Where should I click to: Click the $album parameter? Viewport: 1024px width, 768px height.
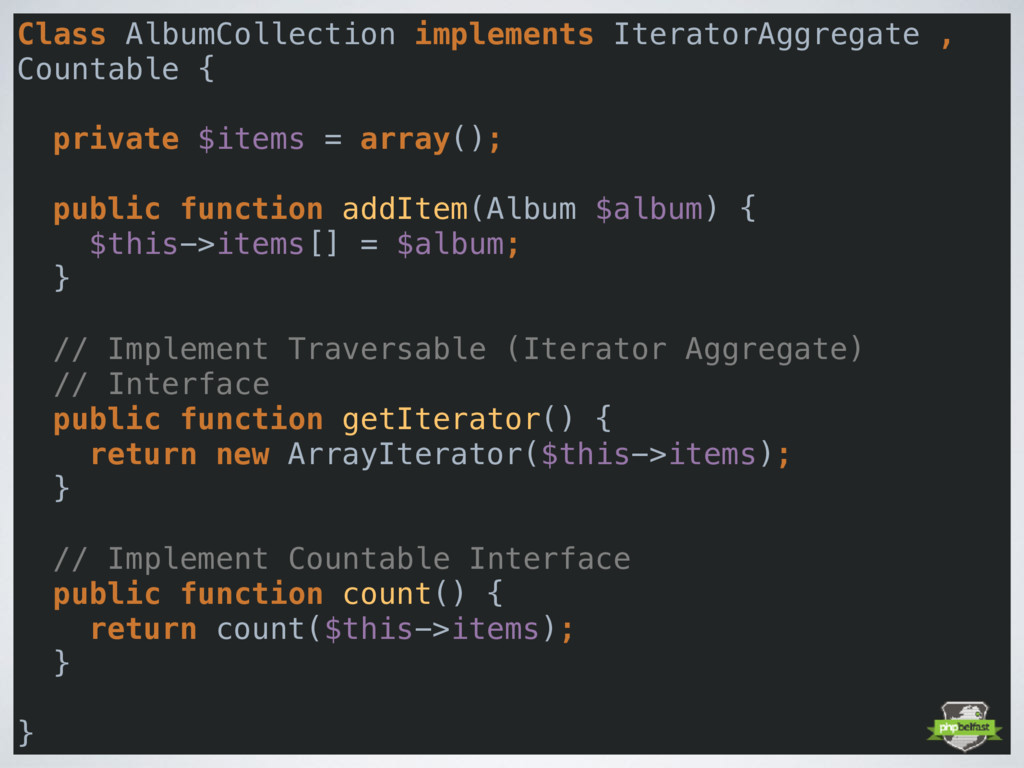(649, 209)
